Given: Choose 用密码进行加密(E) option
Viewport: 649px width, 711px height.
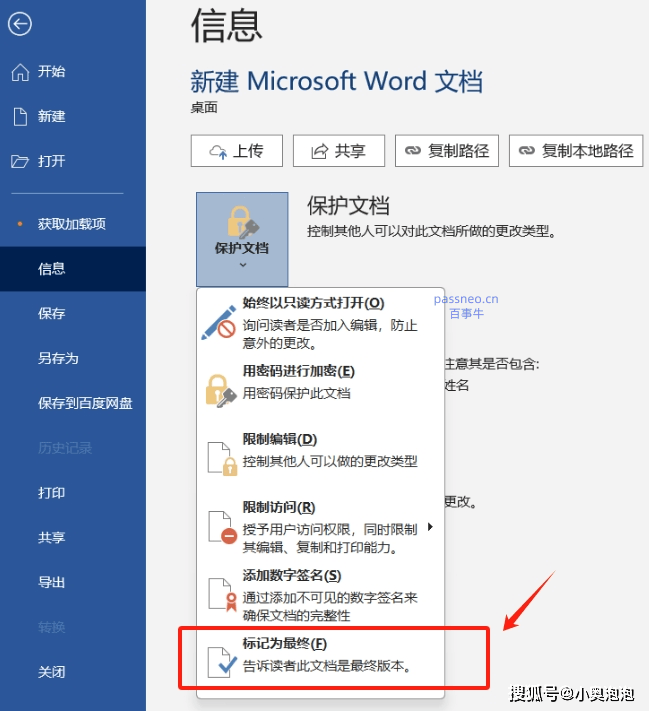Looking at the screenshot, I should tap(320, 391).
